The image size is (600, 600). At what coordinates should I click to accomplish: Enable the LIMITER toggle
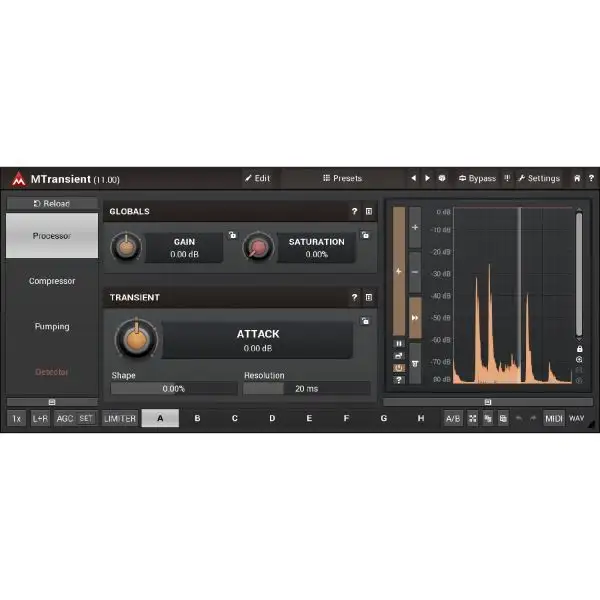click(120, 419)
